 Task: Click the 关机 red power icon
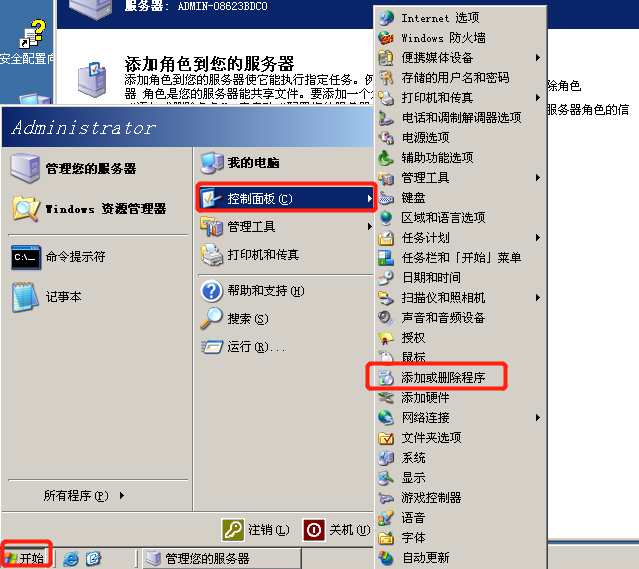click(x=314, y=530)
